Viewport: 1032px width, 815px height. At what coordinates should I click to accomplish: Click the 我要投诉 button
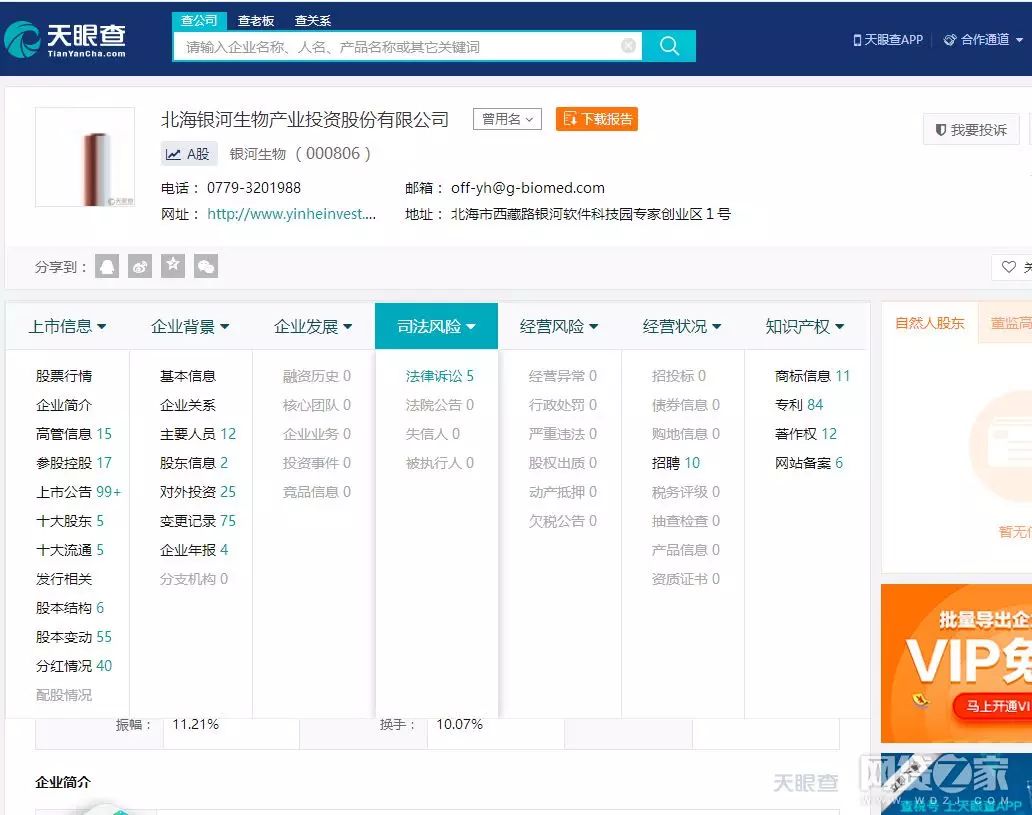click(x=971, y=130)
